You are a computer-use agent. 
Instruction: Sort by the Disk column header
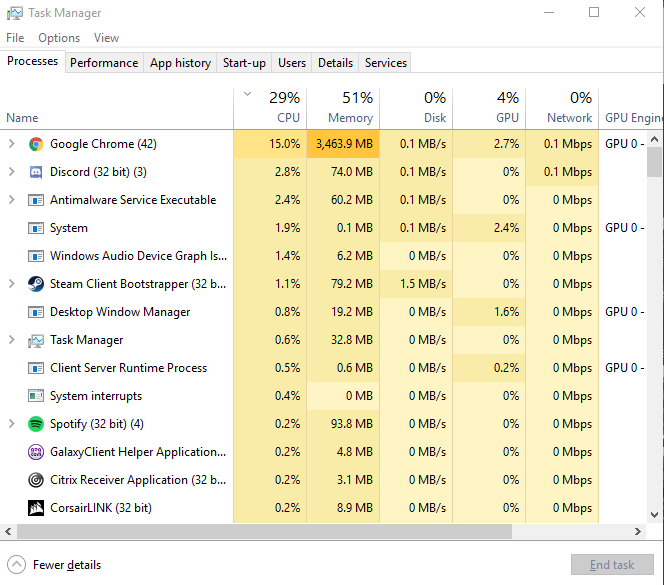tap(416, 108)
